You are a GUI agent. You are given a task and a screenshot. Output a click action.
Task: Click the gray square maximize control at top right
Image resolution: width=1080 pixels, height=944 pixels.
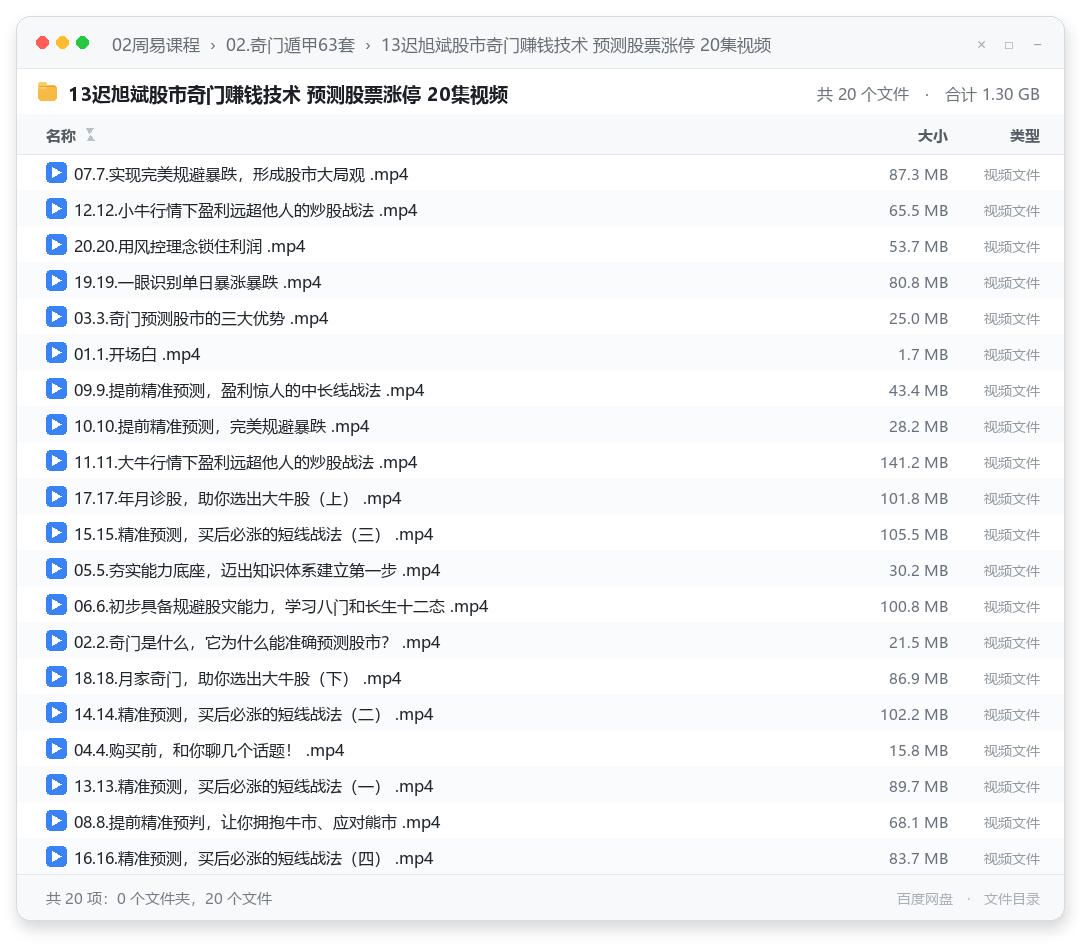click(x=1009, y=45)
